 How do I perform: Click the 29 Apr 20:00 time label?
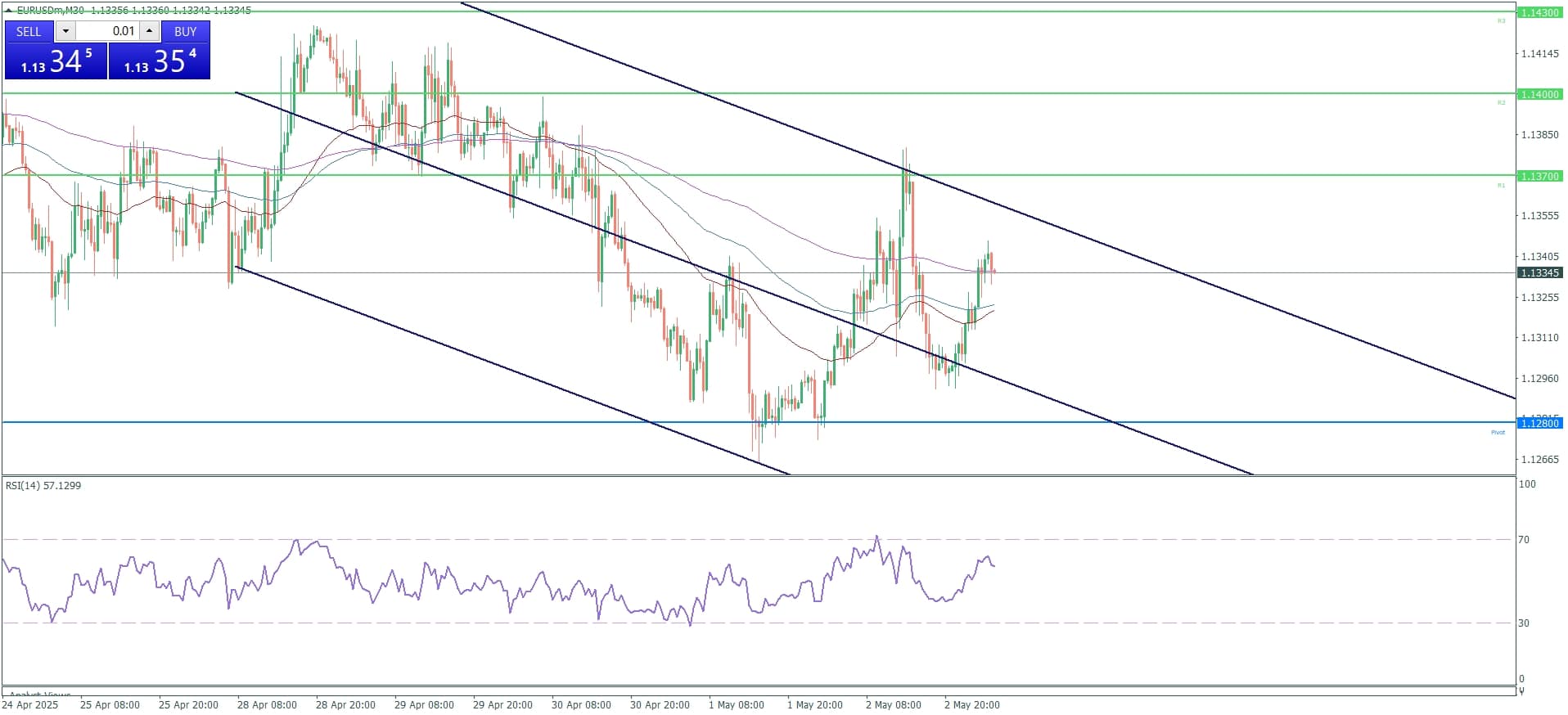[502, 704]
